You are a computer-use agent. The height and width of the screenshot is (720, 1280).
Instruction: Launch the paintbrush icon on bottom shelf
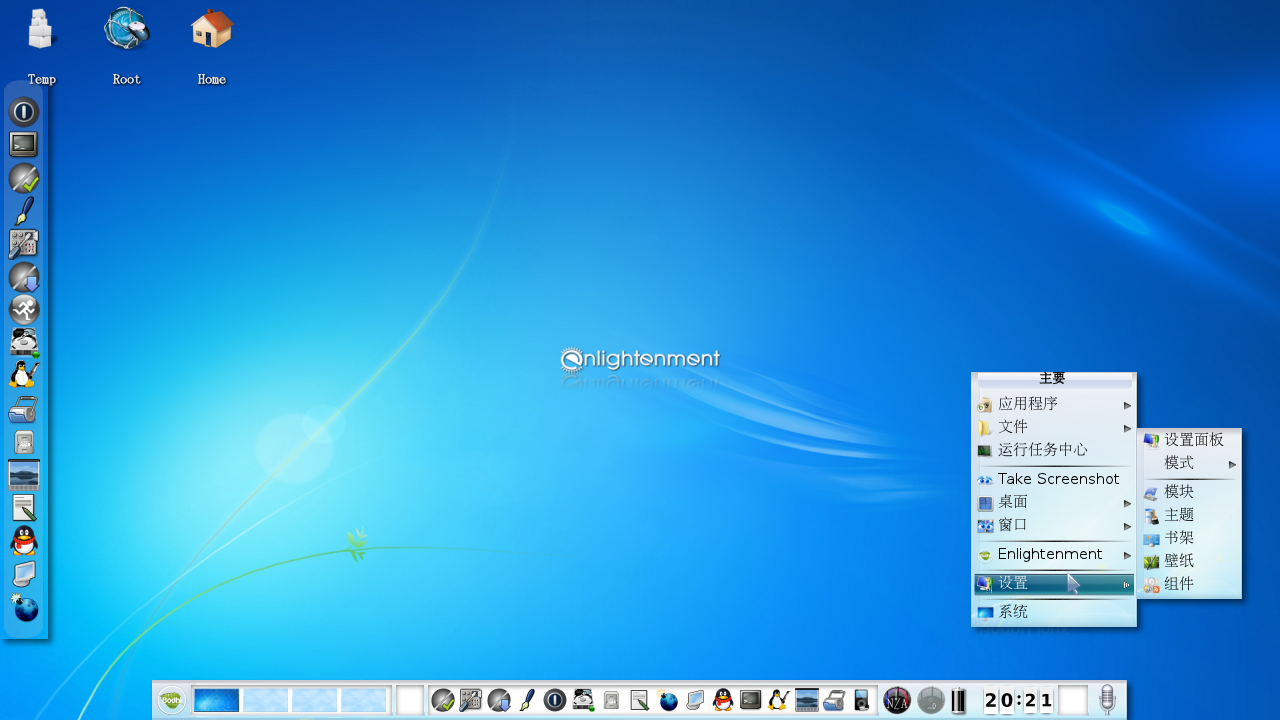click(527, 700)
